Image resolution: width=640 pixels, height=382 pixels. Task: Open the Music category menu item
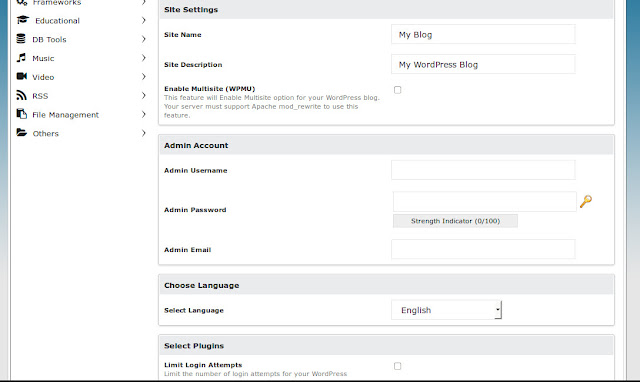click(81, 58)
